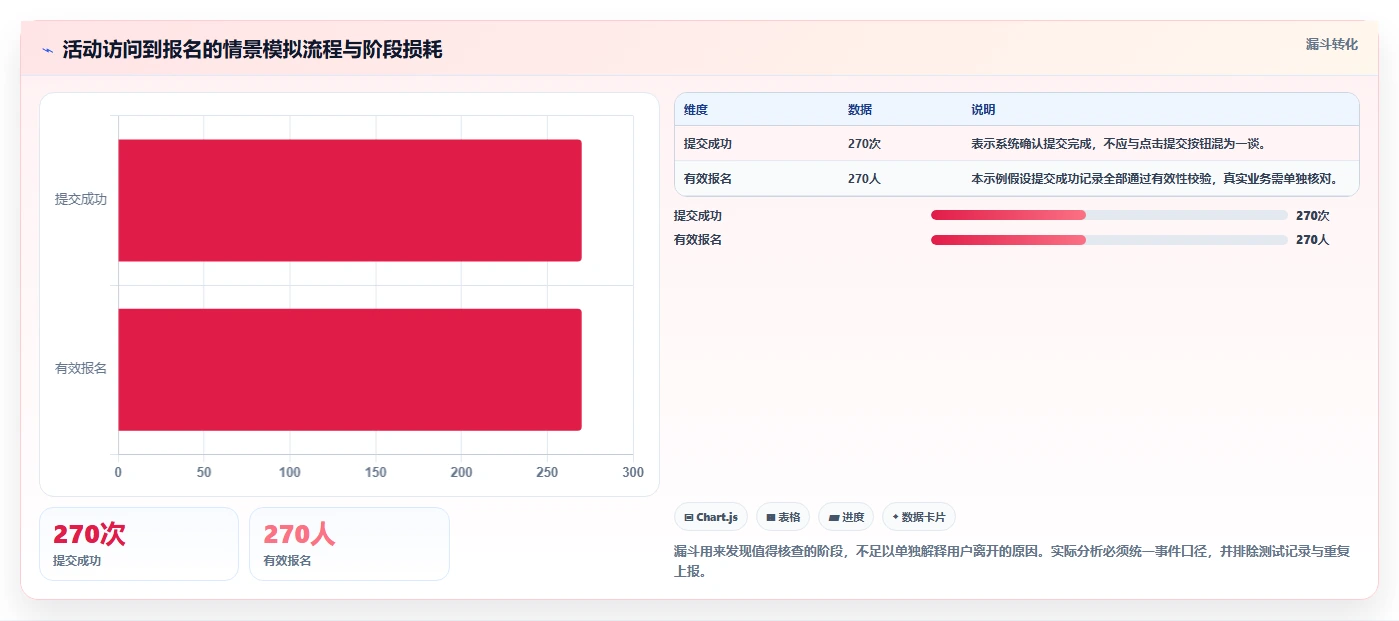This screenshot has width=1399, height=621.
Task: Click the 提交成功 progress bar
Action: (1109, 215)
